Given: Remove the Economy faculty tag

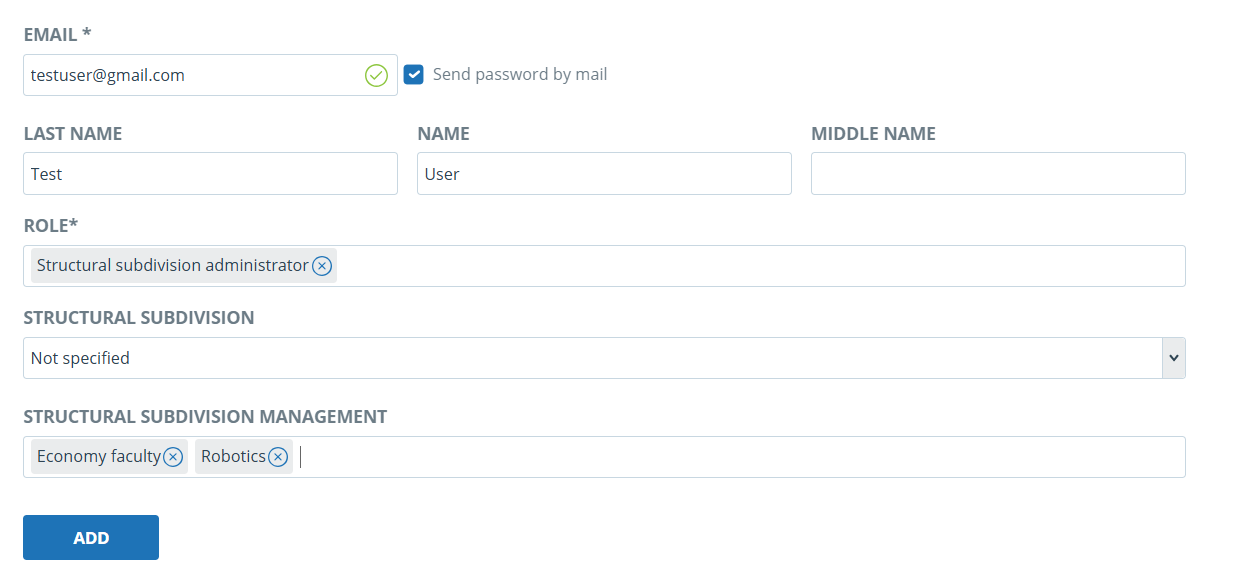Looking at the screenshot, I should (x=173, y=457).
